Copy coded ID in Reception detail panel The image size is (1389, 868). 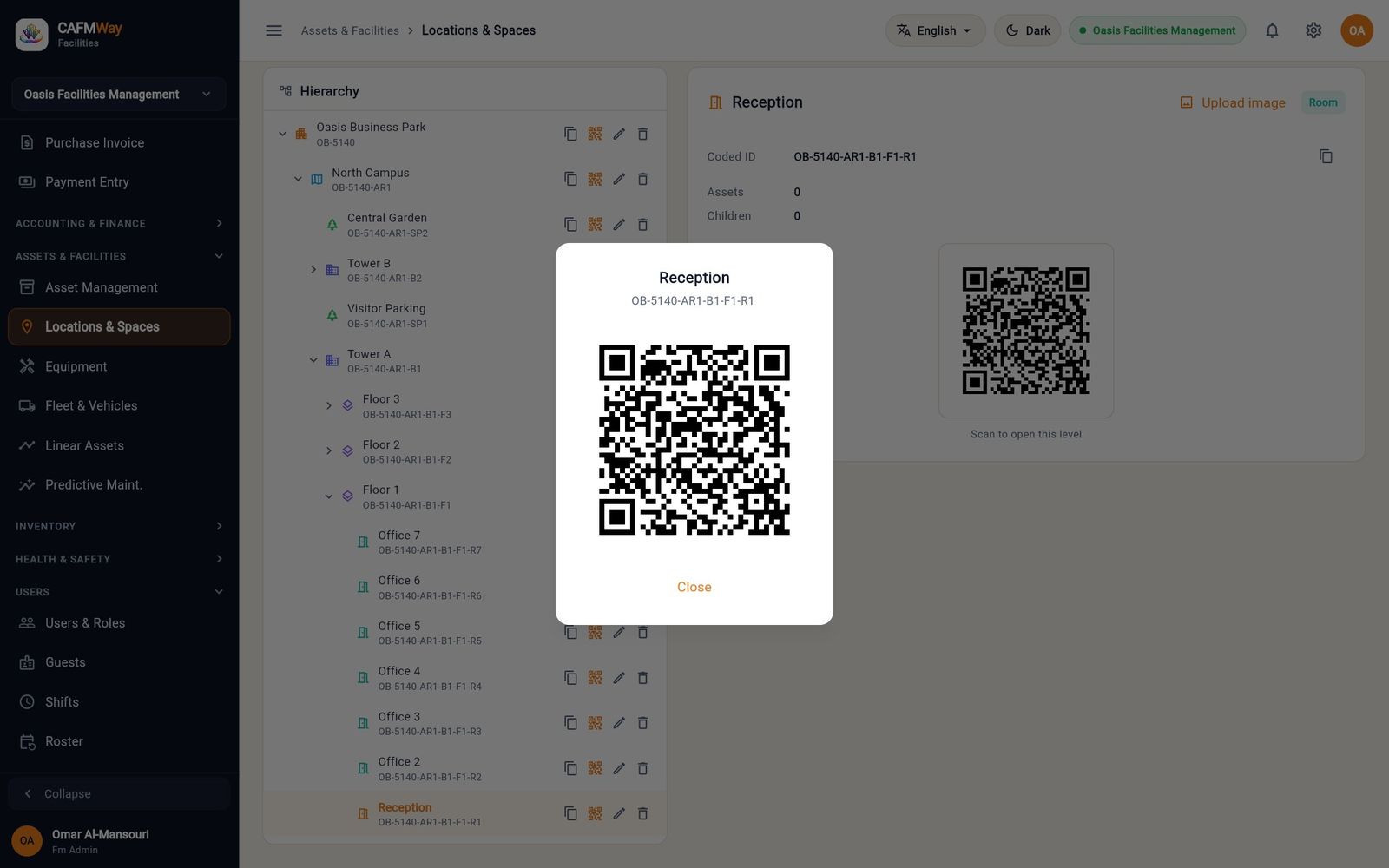click(x=1326, y=156)
